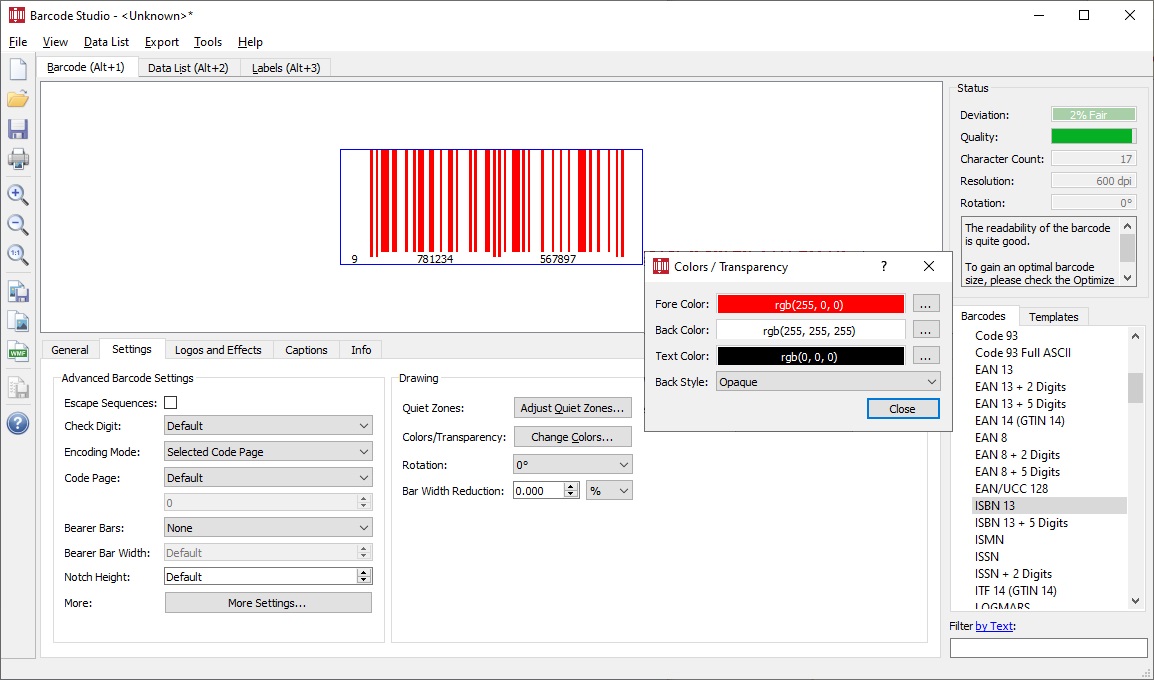The height and width of the screenshot is (680, 1154).
Task: Click Close in the Colors dialog
Action: tap(903, 408)
